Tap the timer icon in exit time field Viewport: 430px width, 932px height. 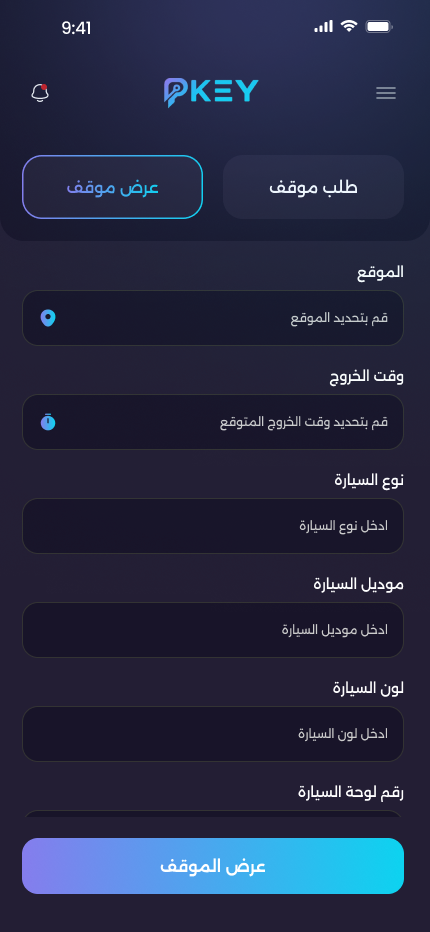point(48,422)
